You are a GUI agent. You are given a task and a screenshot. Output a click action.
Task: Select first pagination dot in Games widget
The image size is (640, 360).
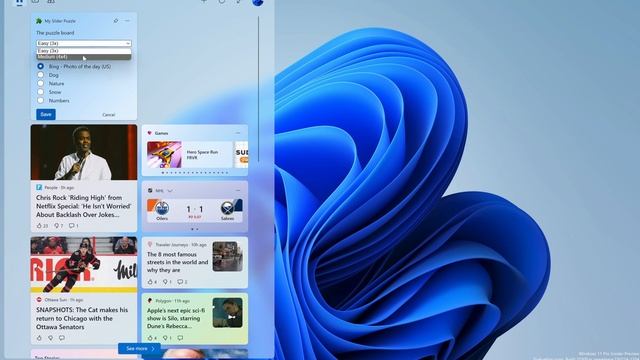(x=162, y=173)
